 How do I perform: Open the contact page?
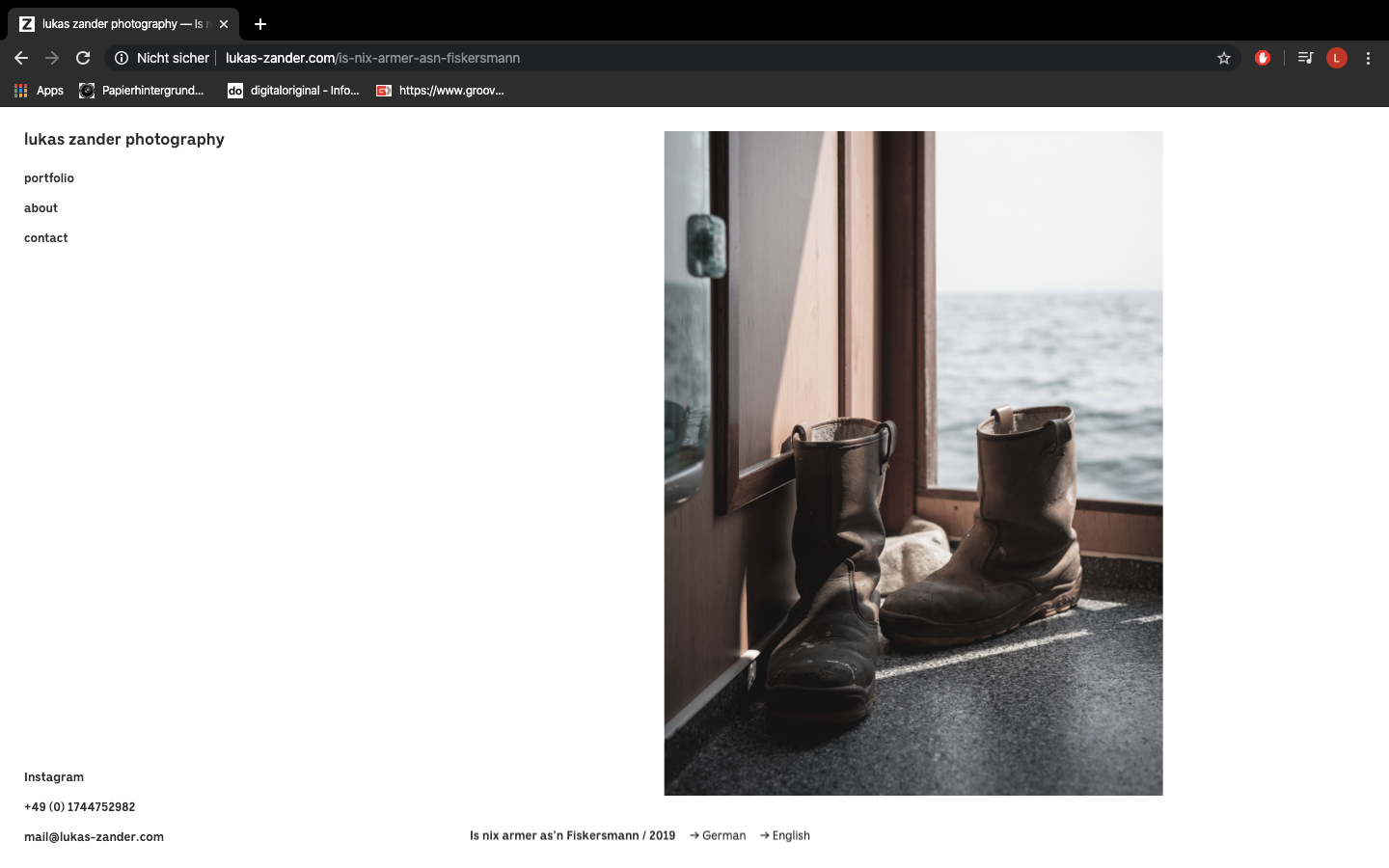tap(45, 238)
